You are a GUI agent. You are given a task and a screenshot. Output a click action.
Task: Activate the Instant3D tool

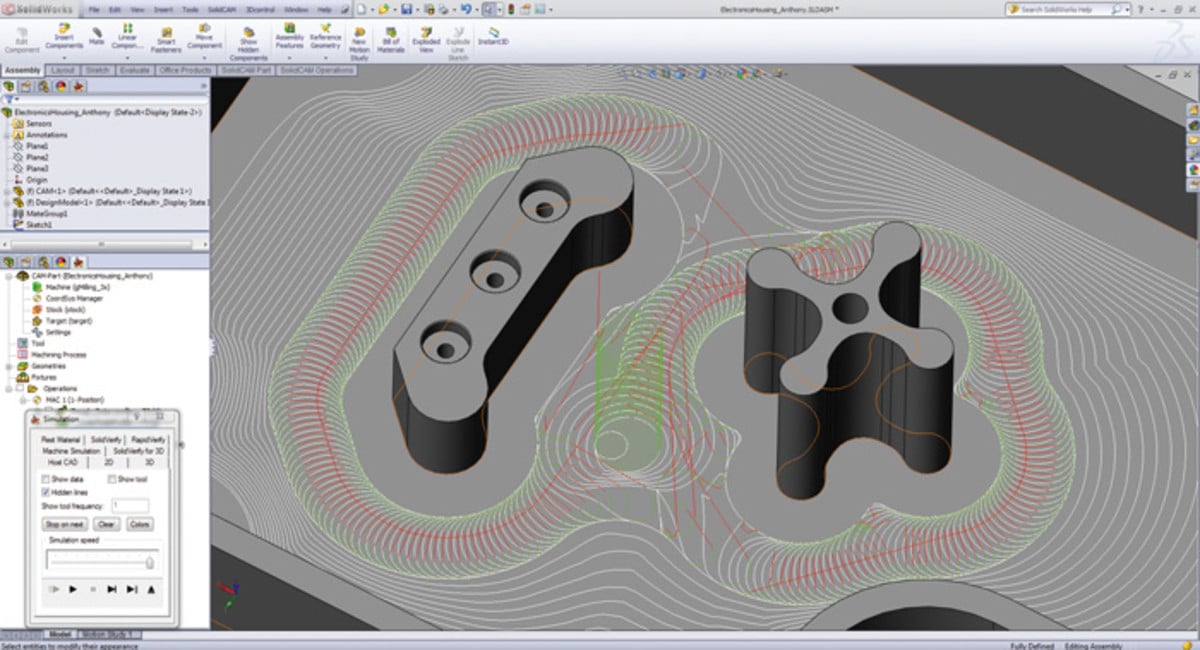[x=495, y=32]
